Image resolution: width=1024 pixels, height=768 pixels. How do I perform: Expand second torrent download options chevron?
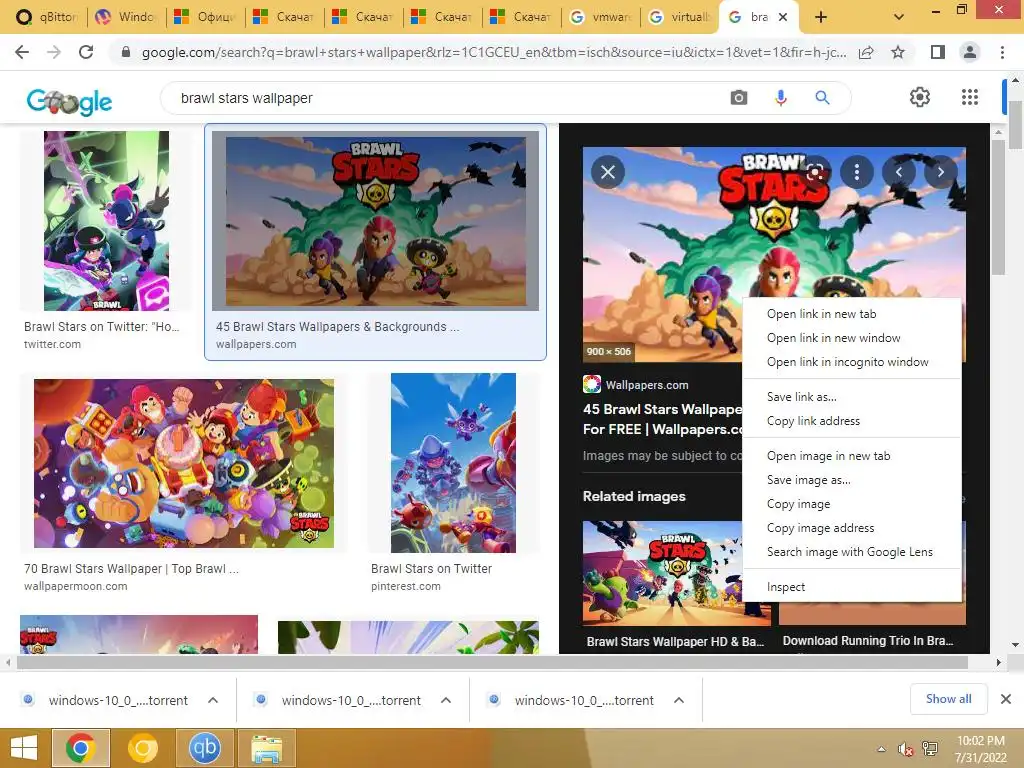pyautogui.click(x=445, y=700)
